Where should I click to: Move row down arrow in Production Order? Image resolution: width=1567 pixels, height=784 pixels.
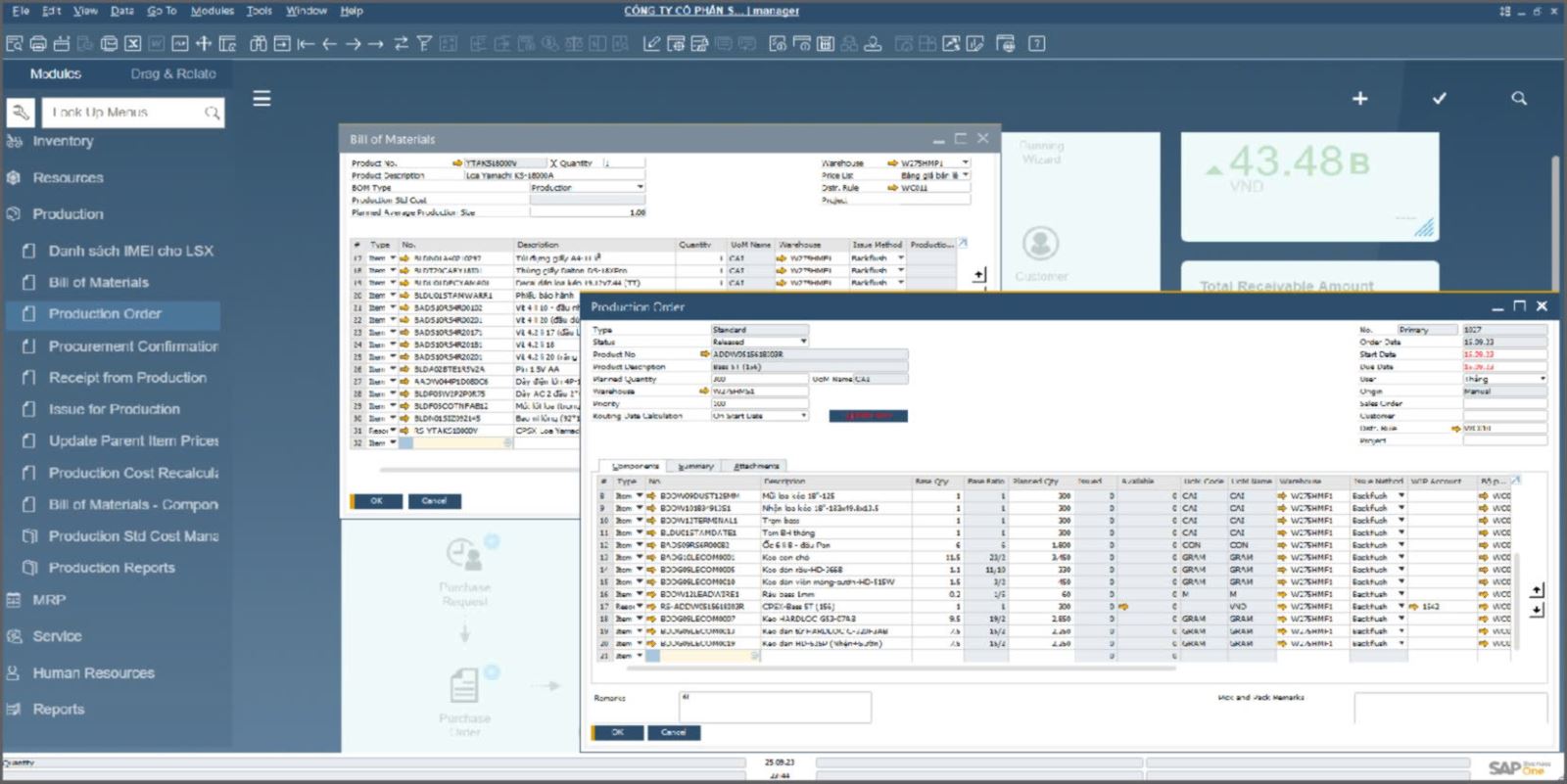click(1537, 610)
